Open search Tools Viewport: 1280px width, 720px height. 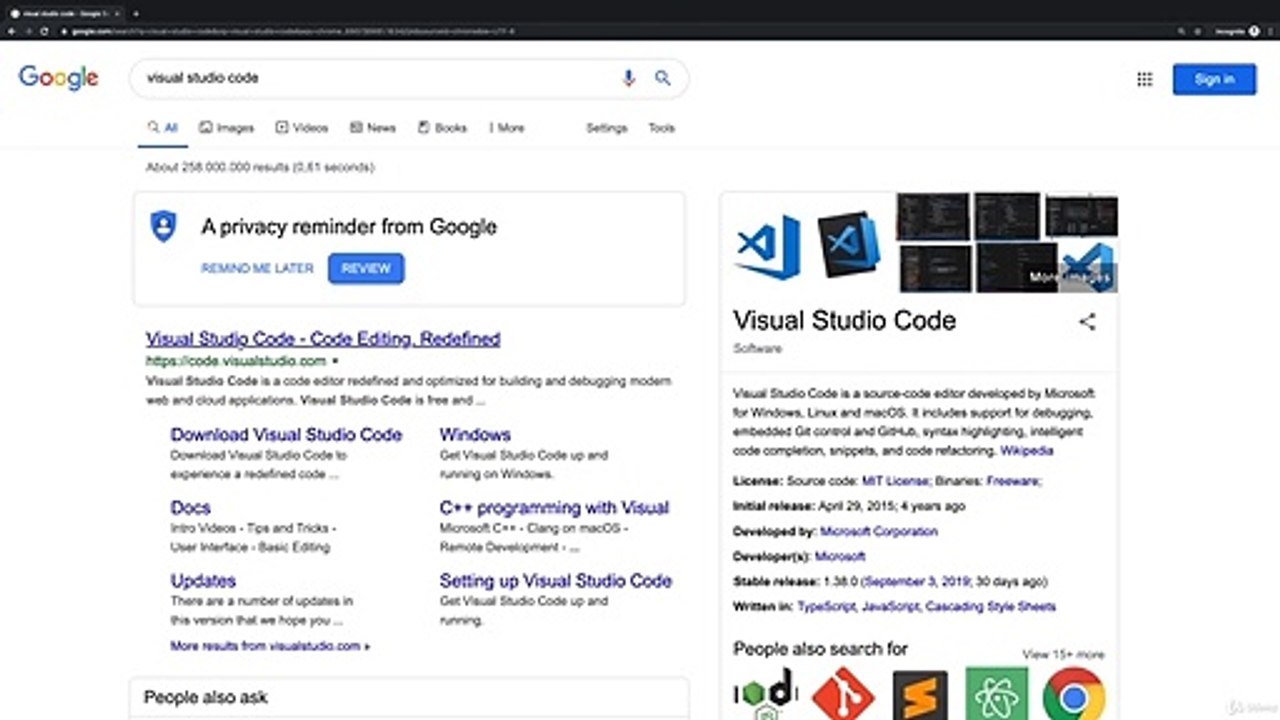662,128
